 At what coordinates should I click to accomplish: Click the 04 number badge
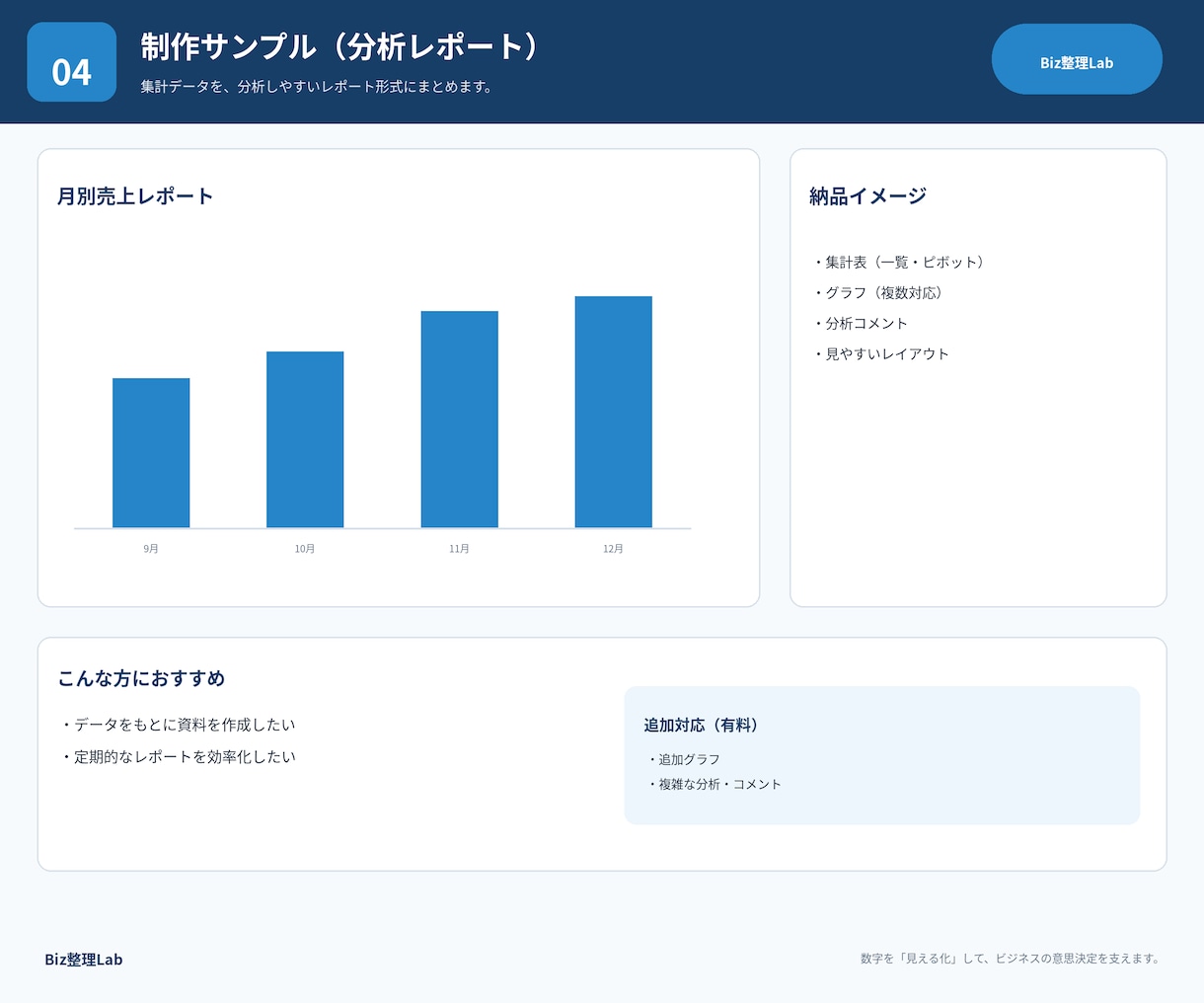(x=72, y=62)
